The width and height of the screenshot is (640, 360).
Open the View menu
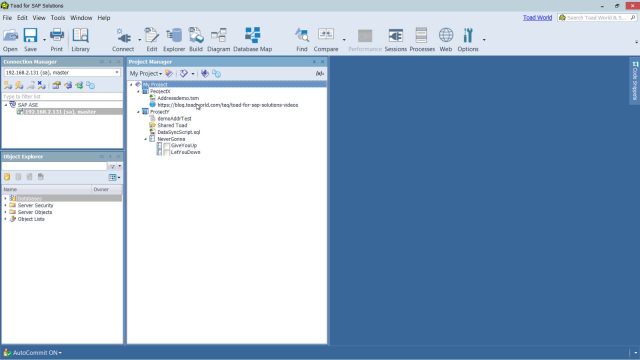coord(39,18)
